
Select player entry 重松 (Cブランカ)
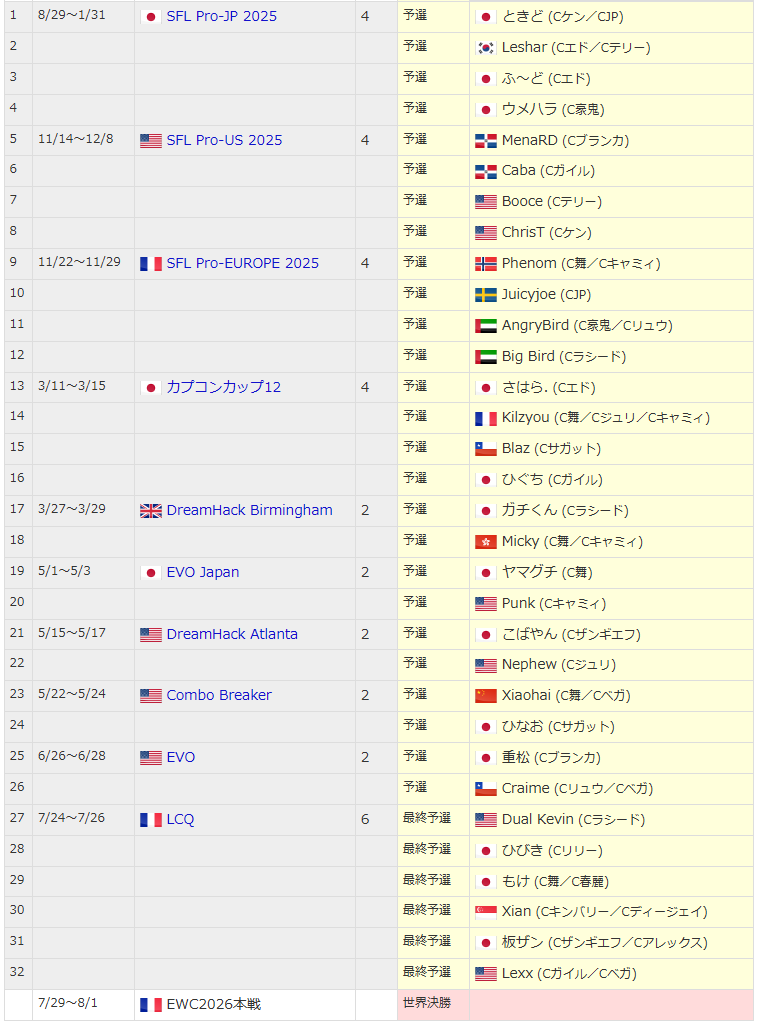tap(551, 758)
